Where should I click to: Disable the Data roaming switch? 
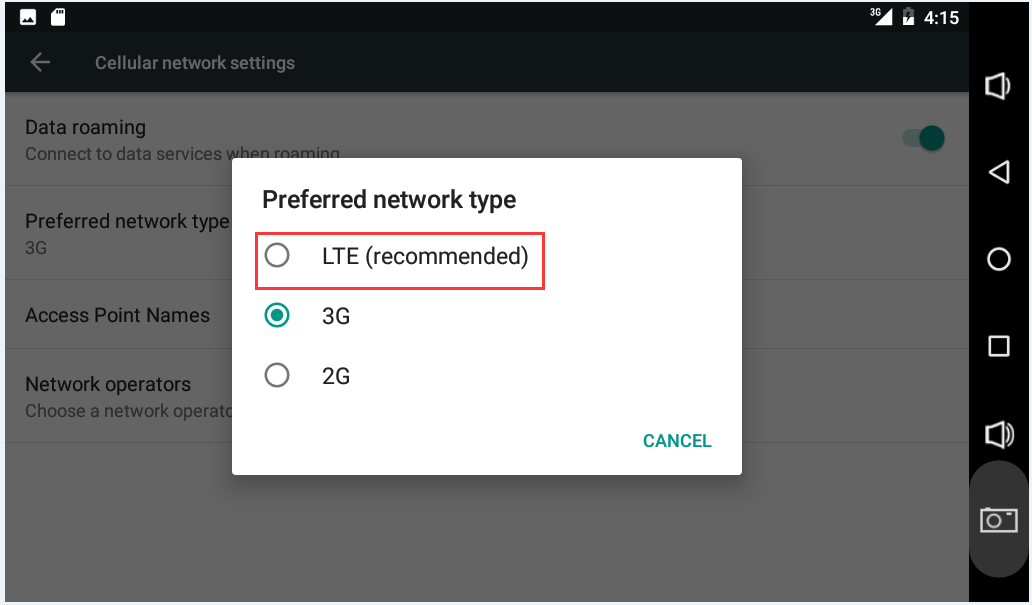tap(921, 138)
